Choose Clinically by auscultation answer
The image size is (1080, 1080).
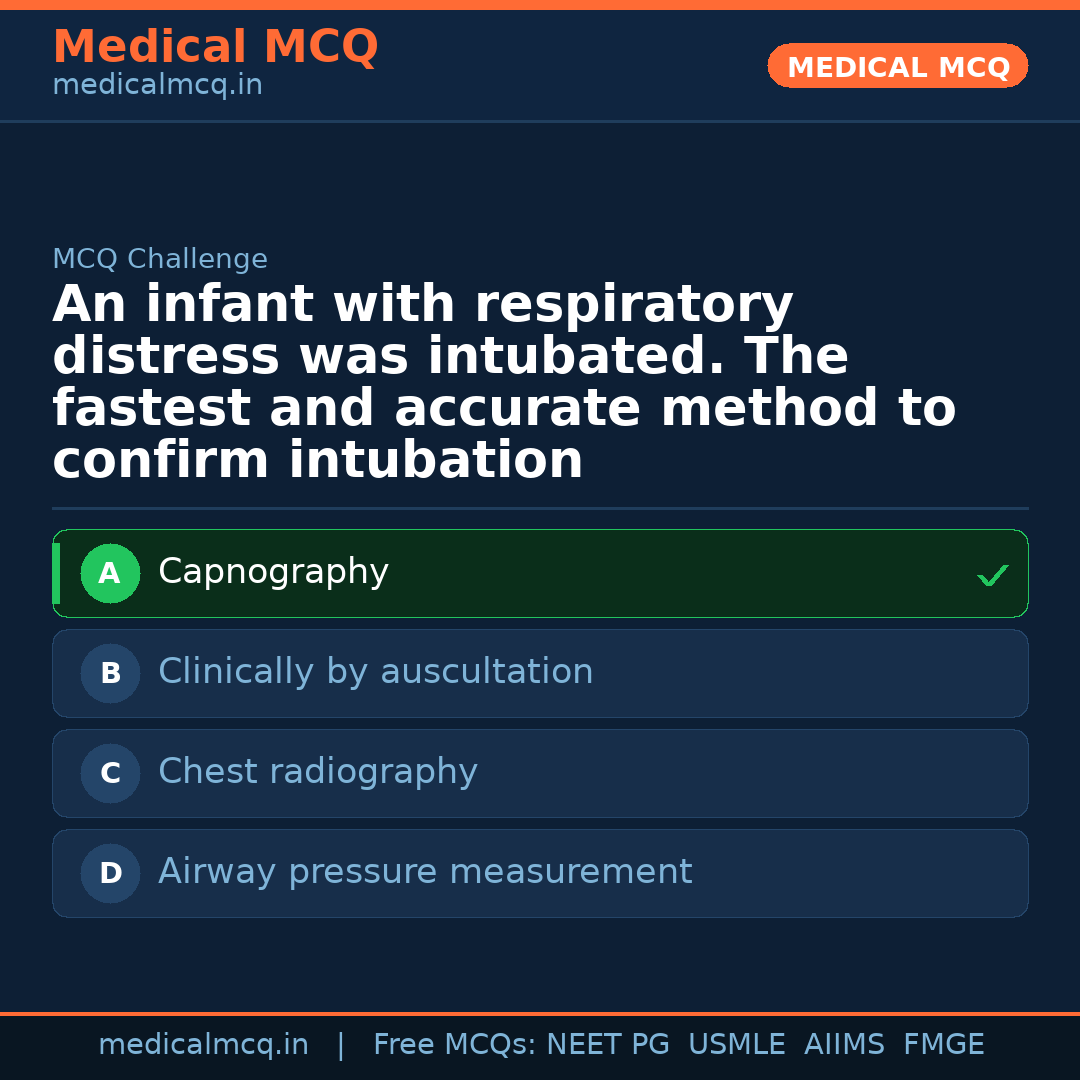coord(375,672)
